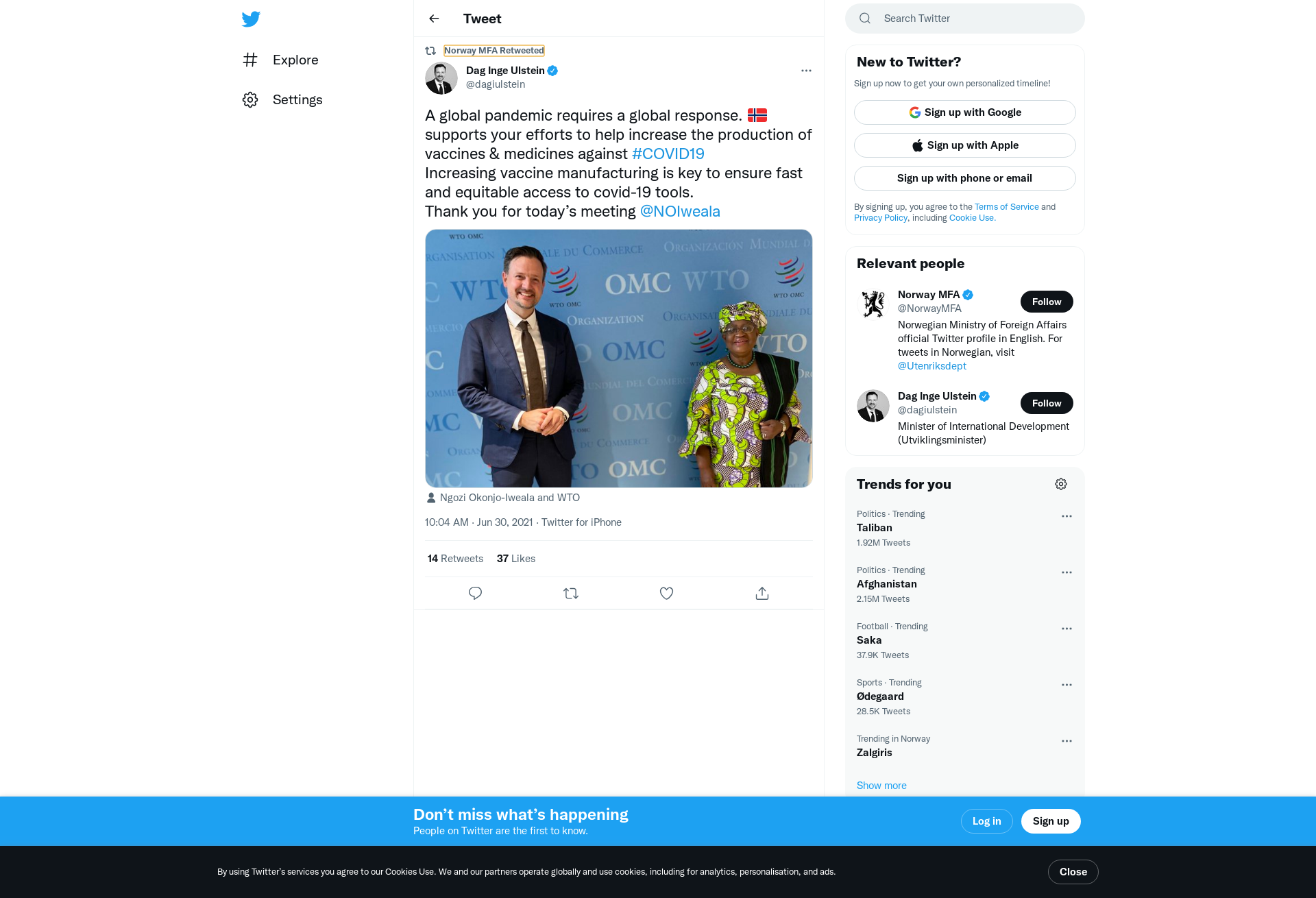Click the reply speech bubble icon
The height and width of the screenshot is (898, 1316).
(475, 594)
